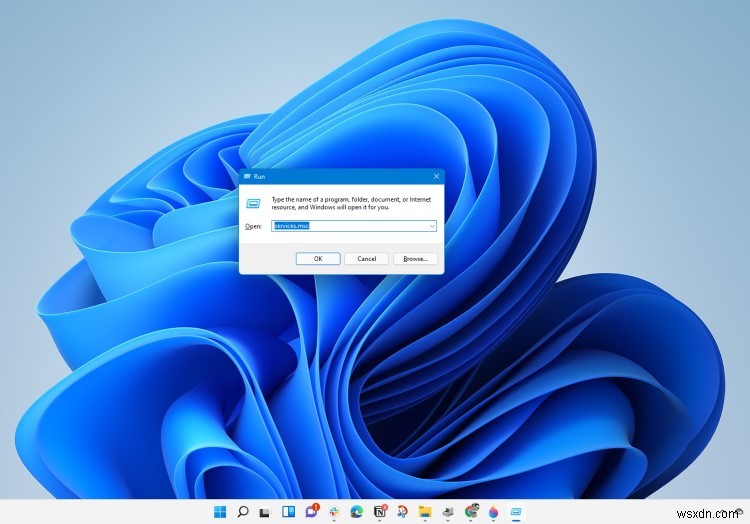Open the gray device app taskbar icon
Screen dimensions: 750x524
coord(448,512)
